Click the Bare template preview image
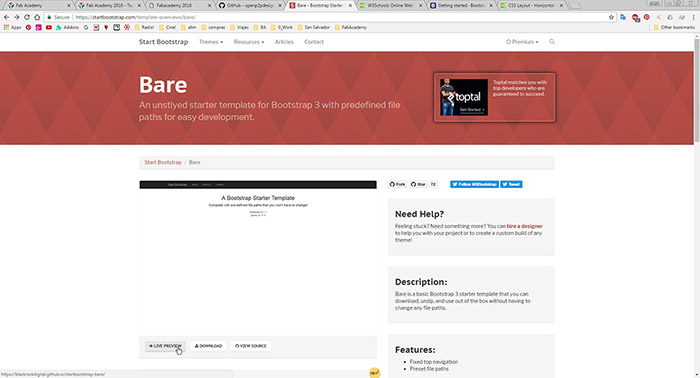Viewport: 700px width, 378px height. [x=258, y=258]
